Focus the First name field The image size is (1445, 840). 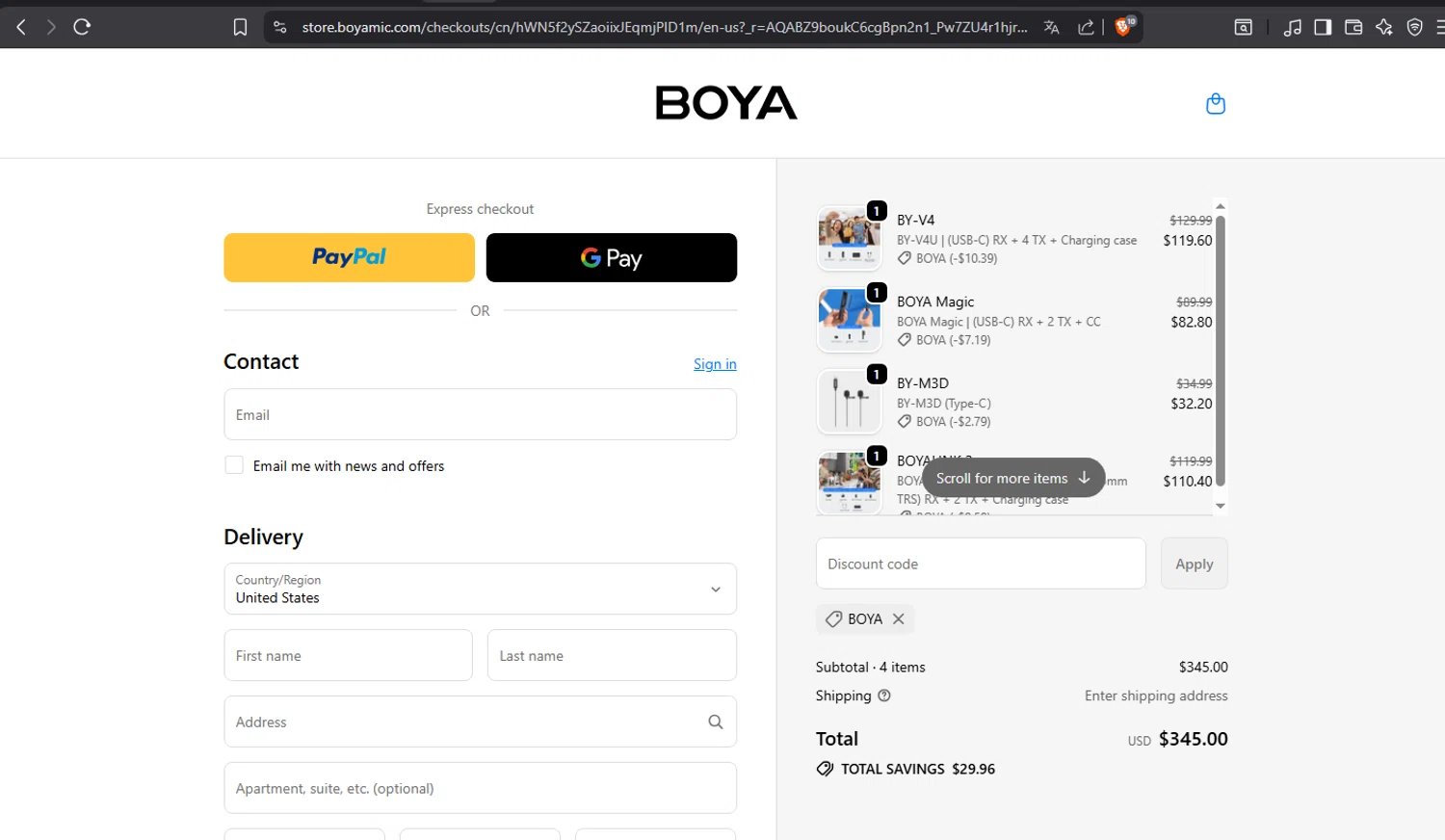(x=349, y=655)
